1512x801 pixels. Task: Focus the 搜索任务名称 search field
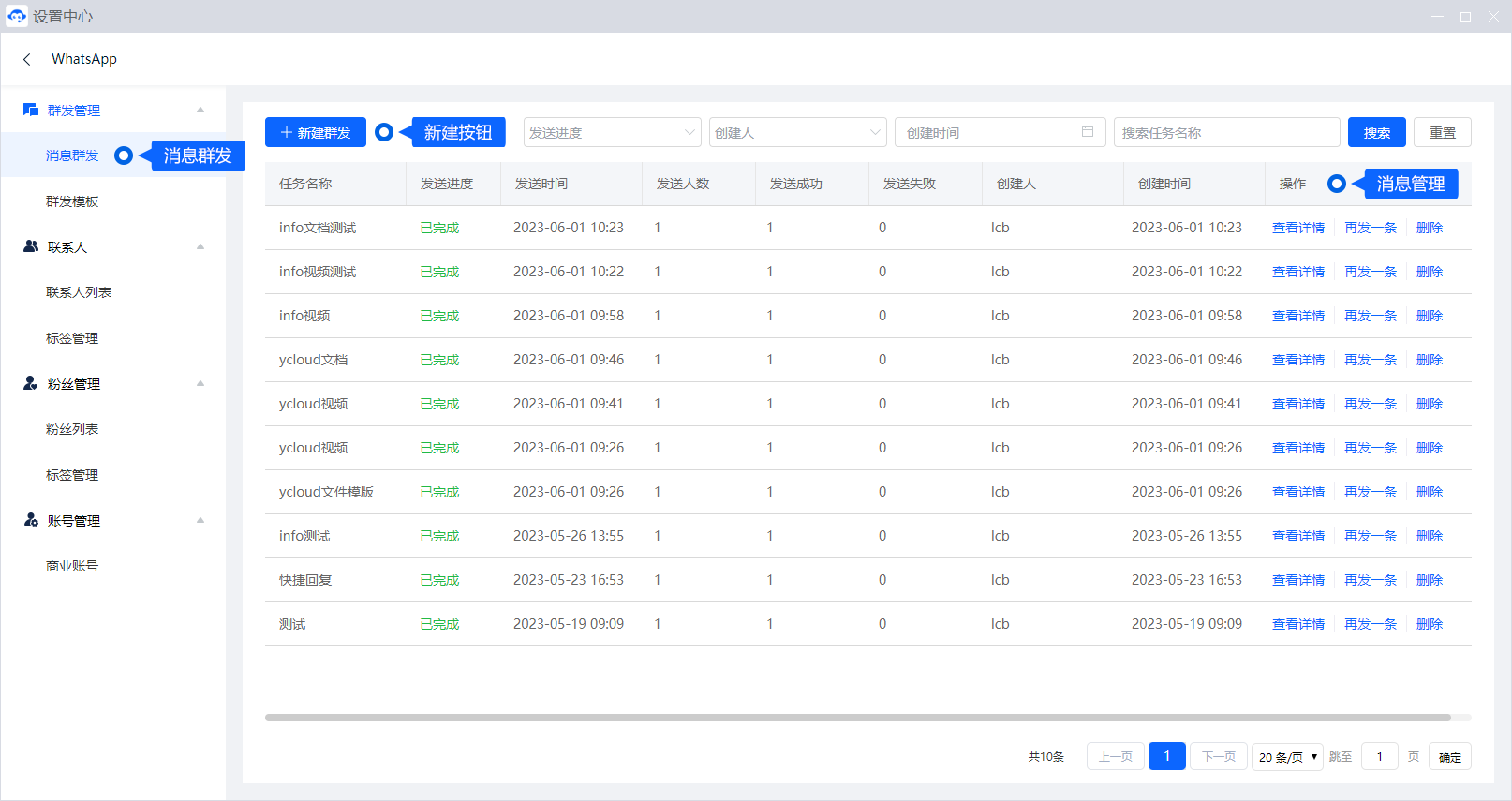pos(1226,132)
